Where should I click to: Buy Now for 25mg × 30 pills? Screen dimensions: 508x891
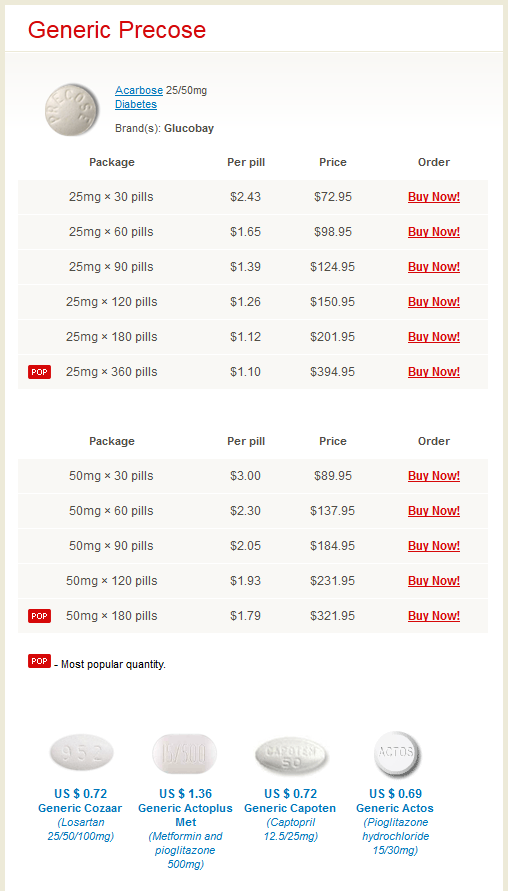point(434,197)
